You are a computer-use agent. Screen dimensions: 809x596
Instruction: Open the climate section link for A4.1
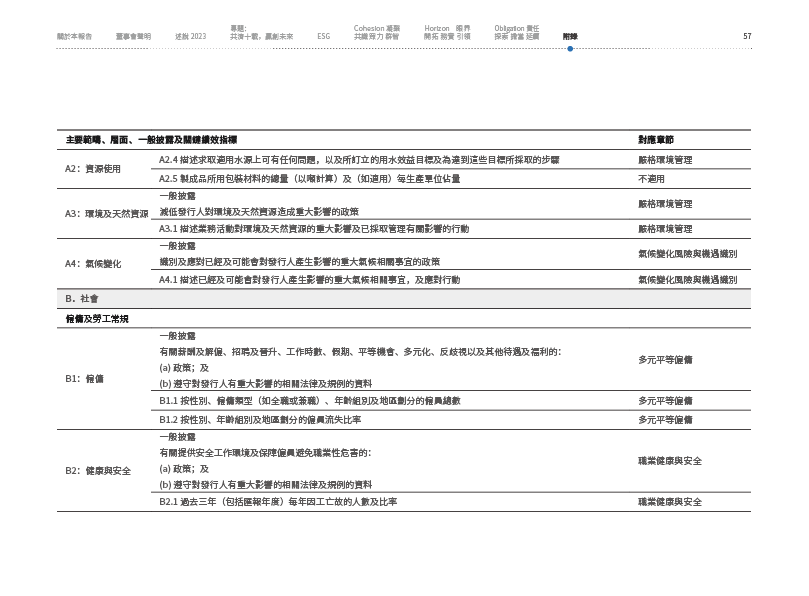click(686, 279)
